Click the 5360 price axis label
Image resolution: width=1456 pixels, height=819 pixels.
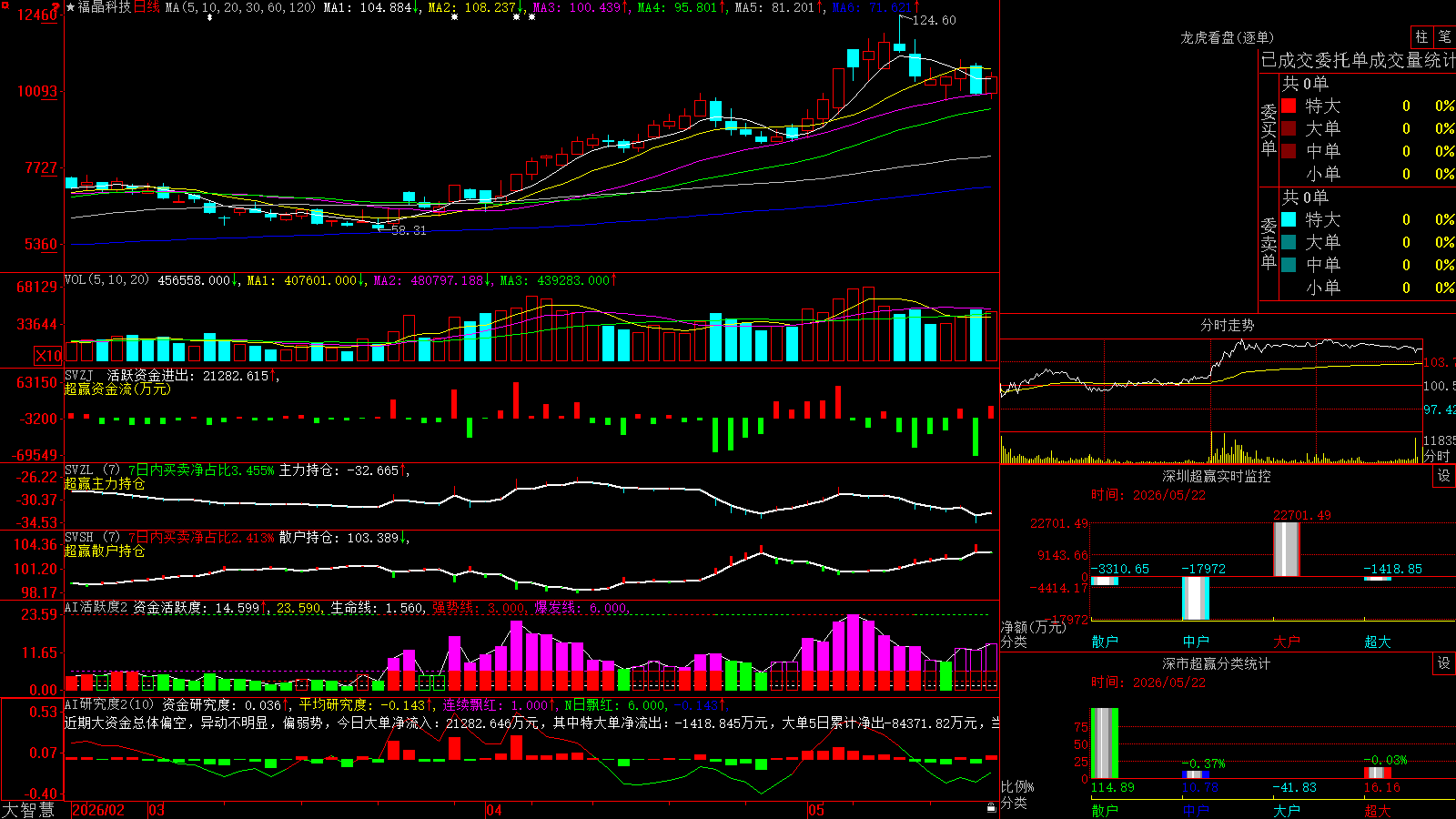click(41, 244)
